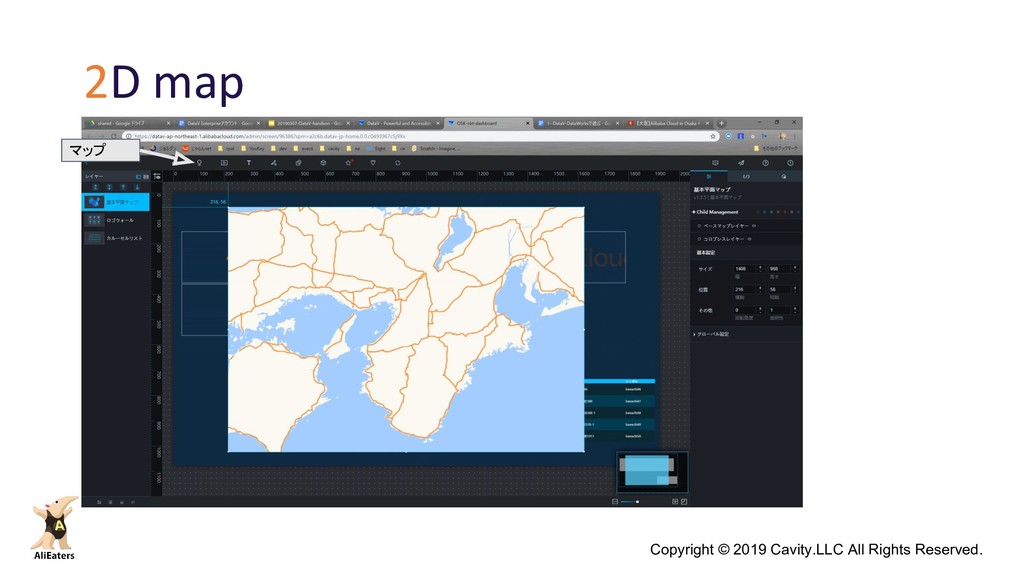Switch to 'shared - Google ドライブ' browser tab
The height and width of the screenshot is (576, 1024).
pyautogui.click(x=129, y=123)
